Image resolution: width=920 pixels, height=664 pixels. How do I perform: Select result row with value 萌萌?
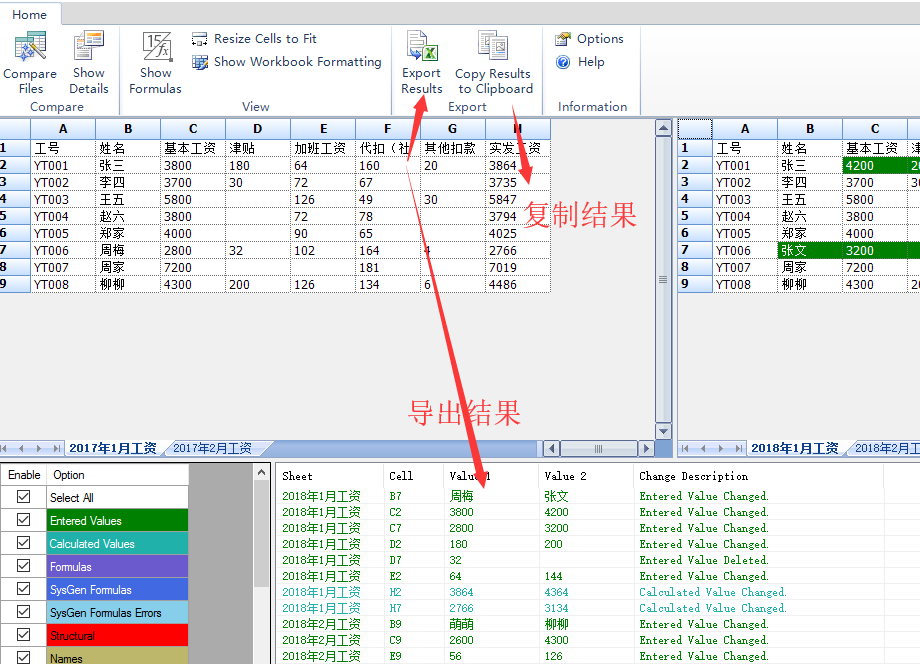point(597,624)
